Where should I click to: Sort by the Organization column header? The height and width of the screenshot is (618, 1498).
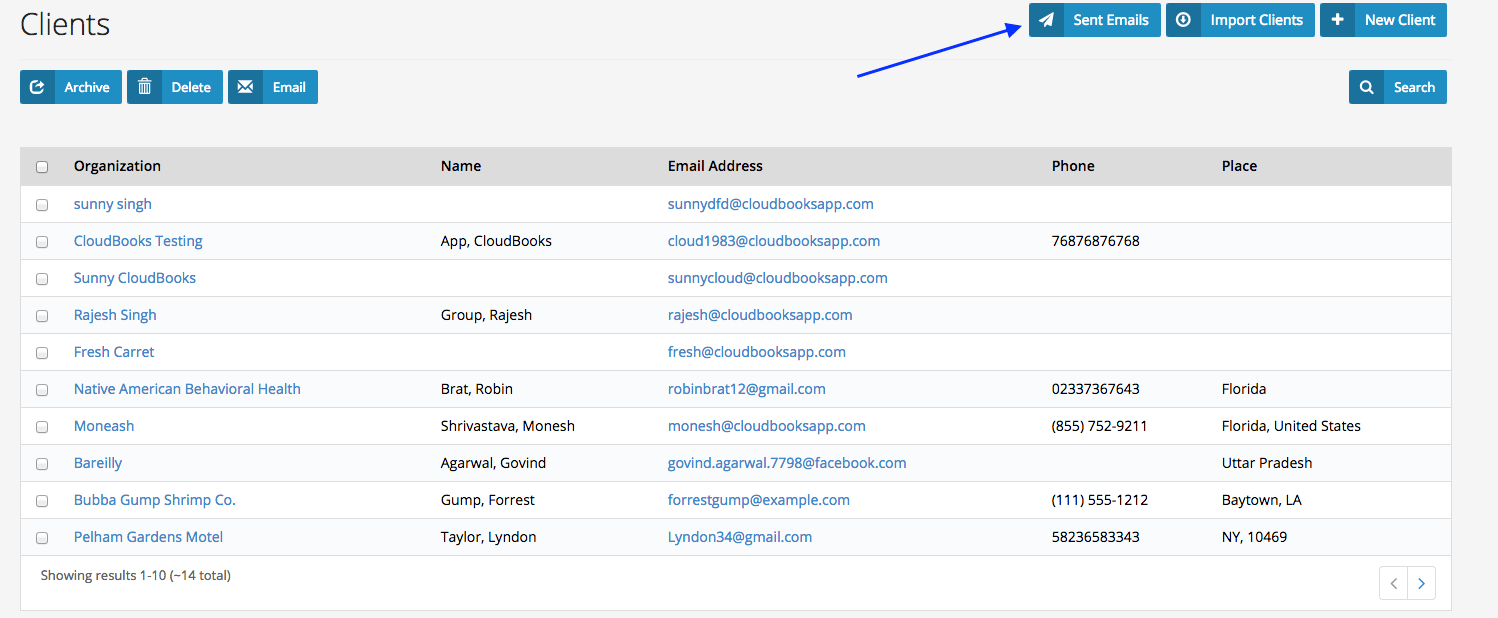117,166
